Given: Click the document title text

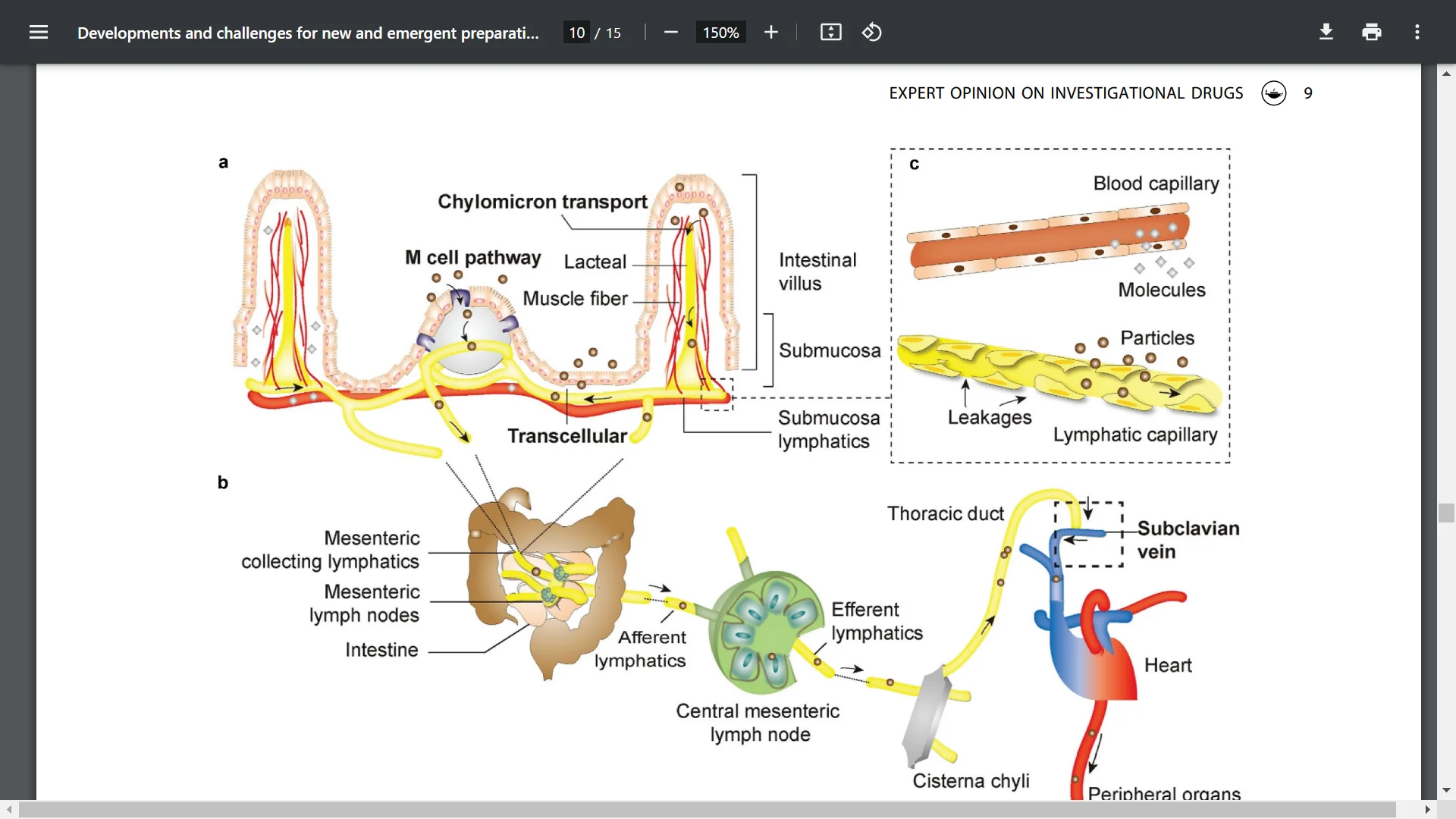Looking at the screenshot, I should pos(308,33).
